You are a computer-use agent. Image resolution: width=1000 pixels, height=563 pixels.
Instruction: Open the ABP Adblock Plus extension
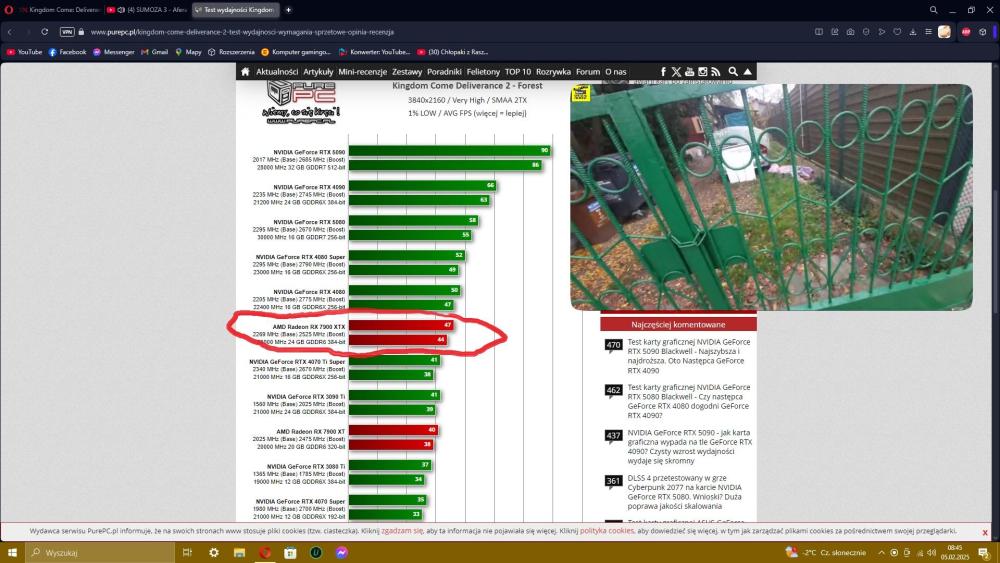point(966,32)
